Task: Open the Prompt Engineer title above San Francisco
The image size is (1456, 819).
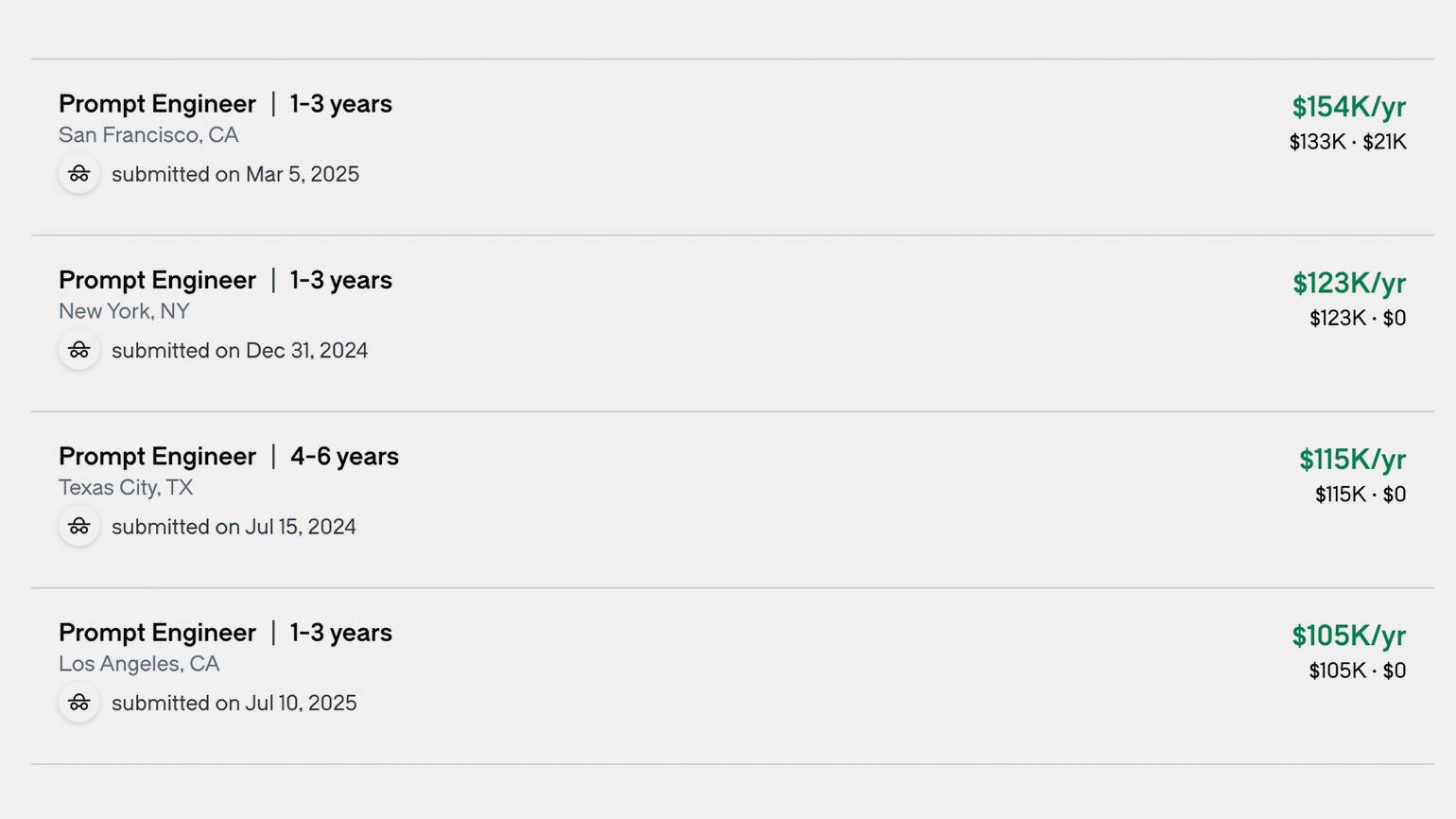Action: [157, 104]
